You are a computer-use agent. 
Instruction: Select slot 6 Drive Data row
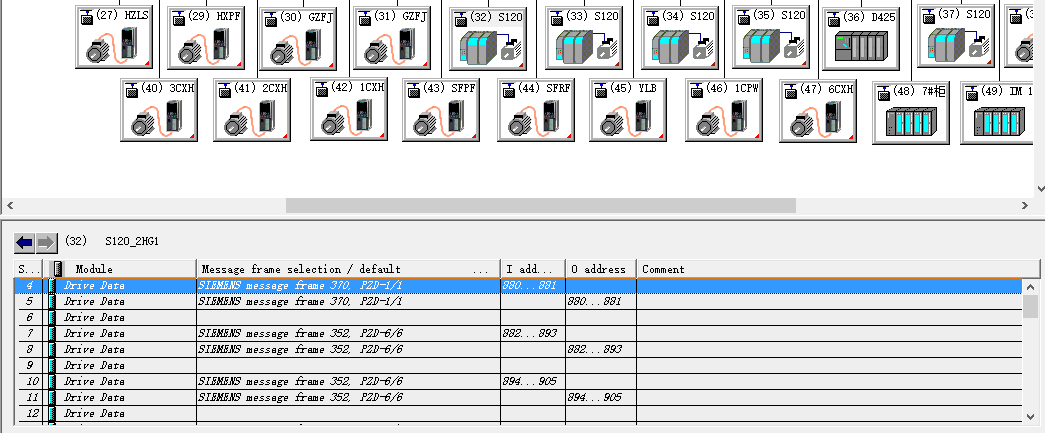(519, 318)
